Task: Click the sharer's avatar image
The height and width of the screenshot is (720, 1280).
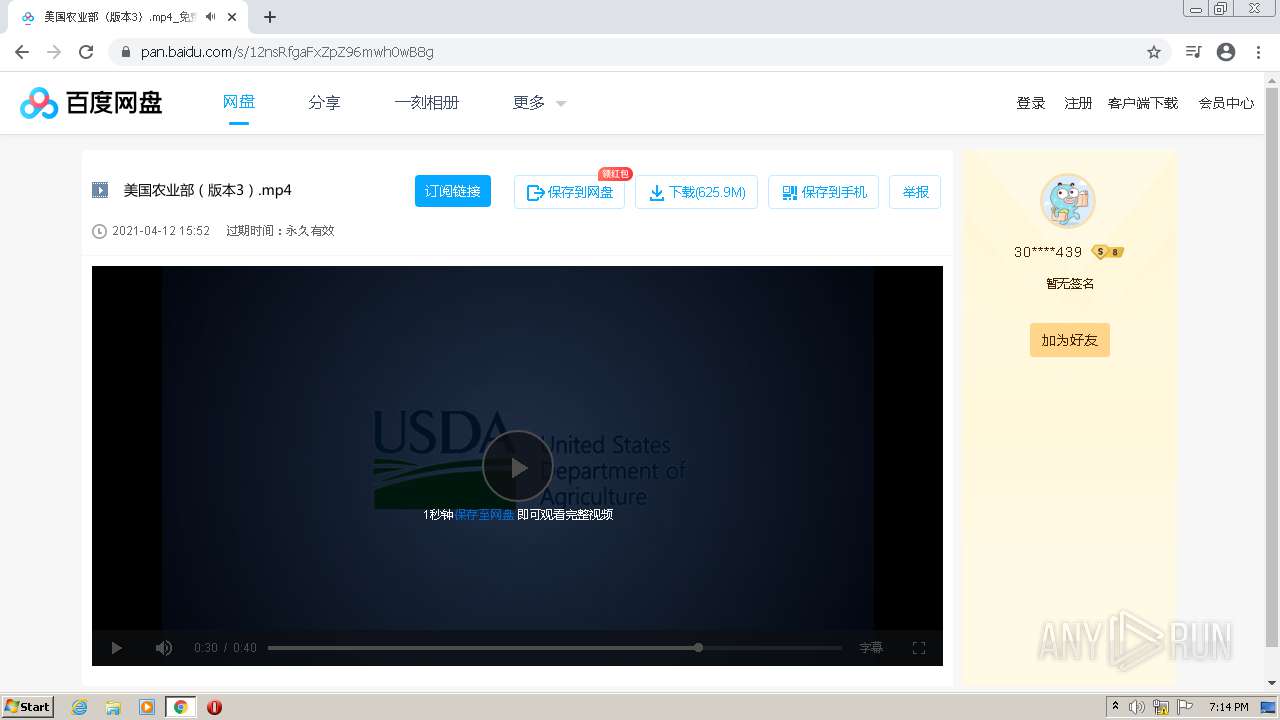Action: pyautogui.click(x=1068, y=201)
